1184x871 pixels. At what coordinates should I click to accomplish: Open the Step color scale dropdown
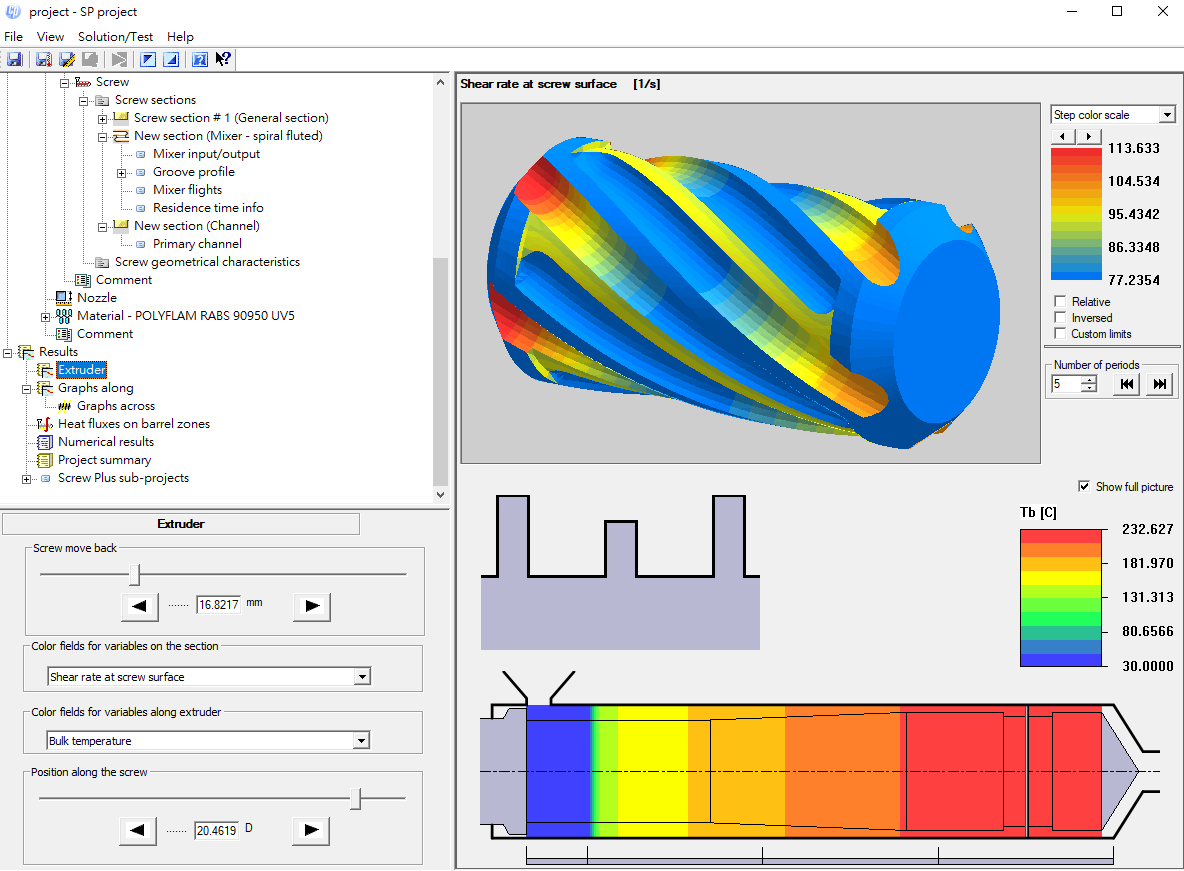click(1167, 115)
